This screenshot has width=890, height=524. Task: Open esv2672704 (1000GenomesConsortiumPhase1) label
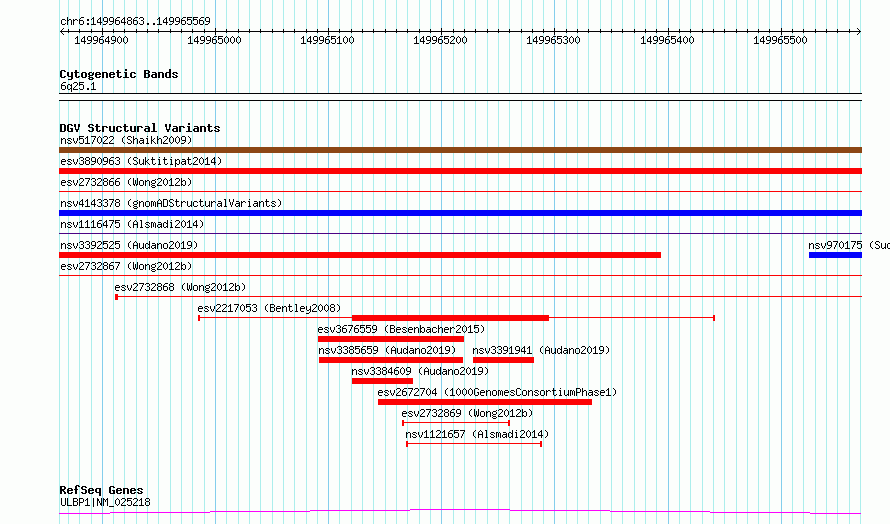(x=497, y=392)
